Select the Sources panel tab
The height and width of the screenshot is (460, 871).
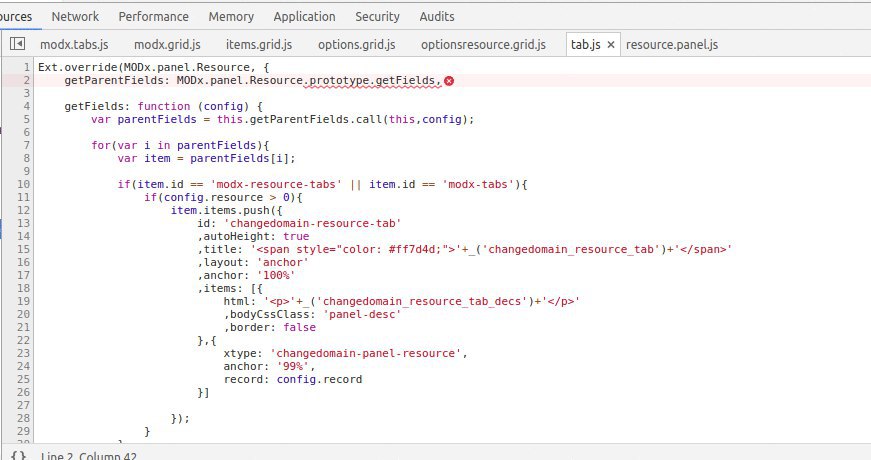(16, 17)
